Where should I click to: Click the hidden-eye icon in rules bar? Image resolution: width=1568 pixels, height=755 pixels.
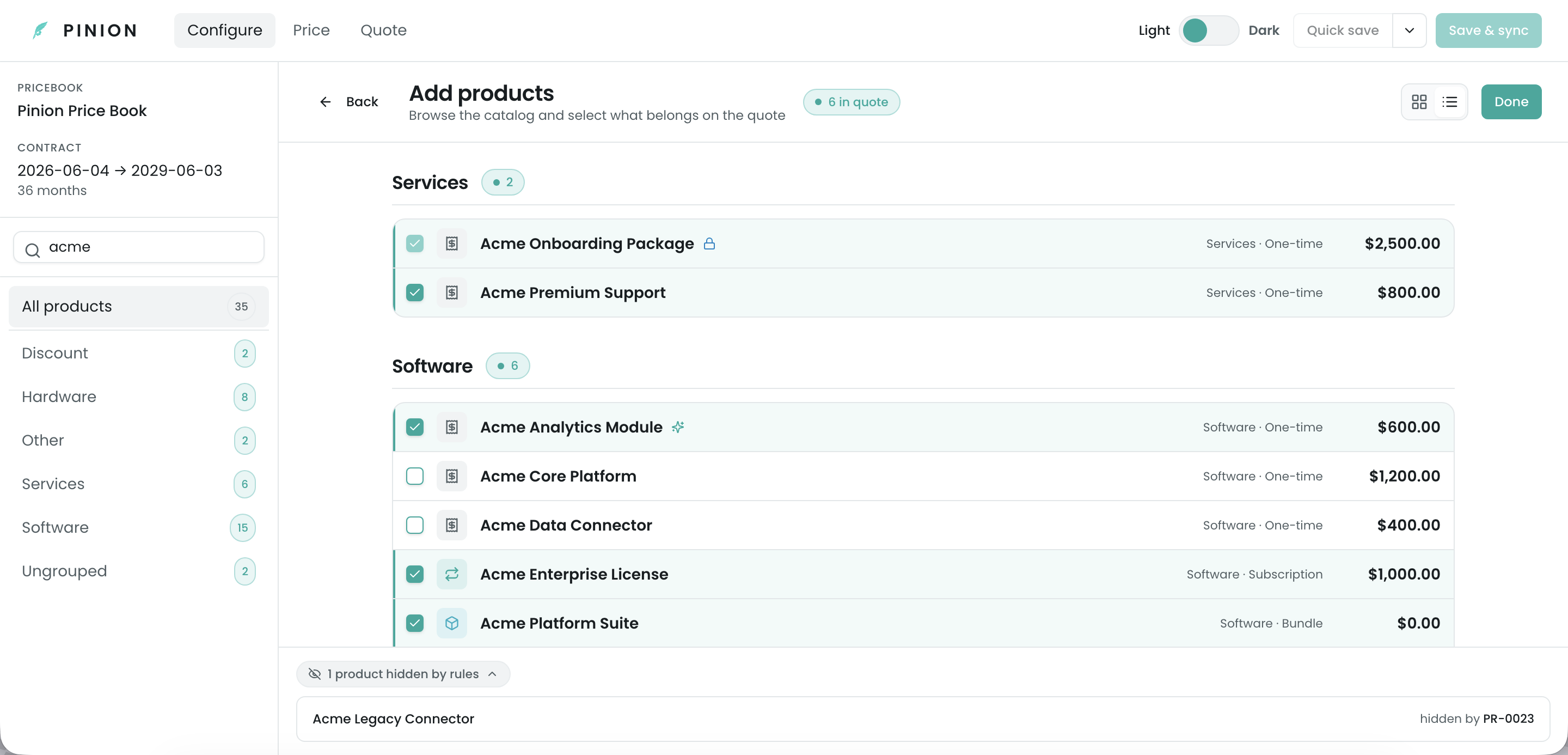[x=315, y=673]
